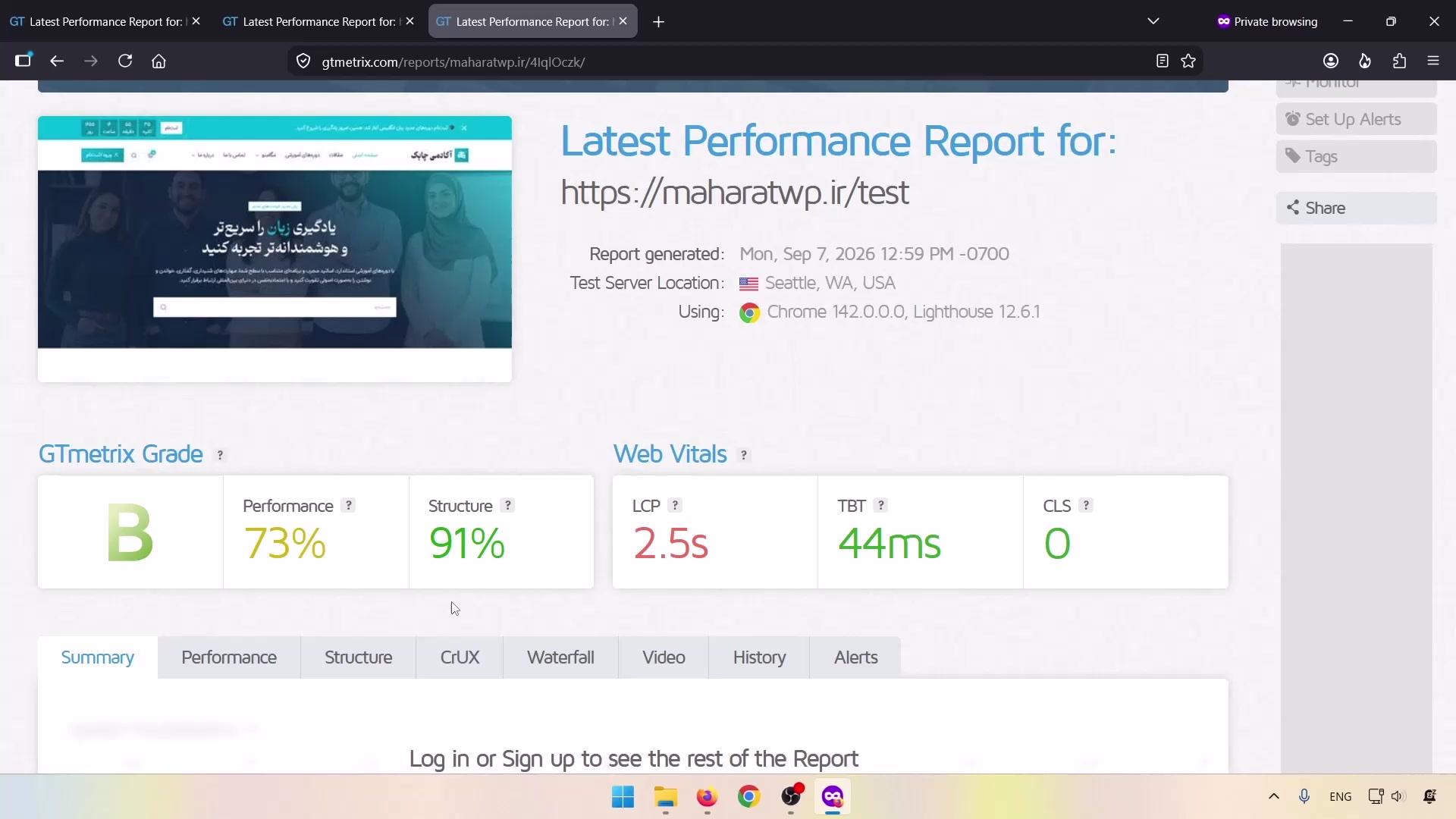Open the Video tab
1456x819 pixels.
(664, 657)
